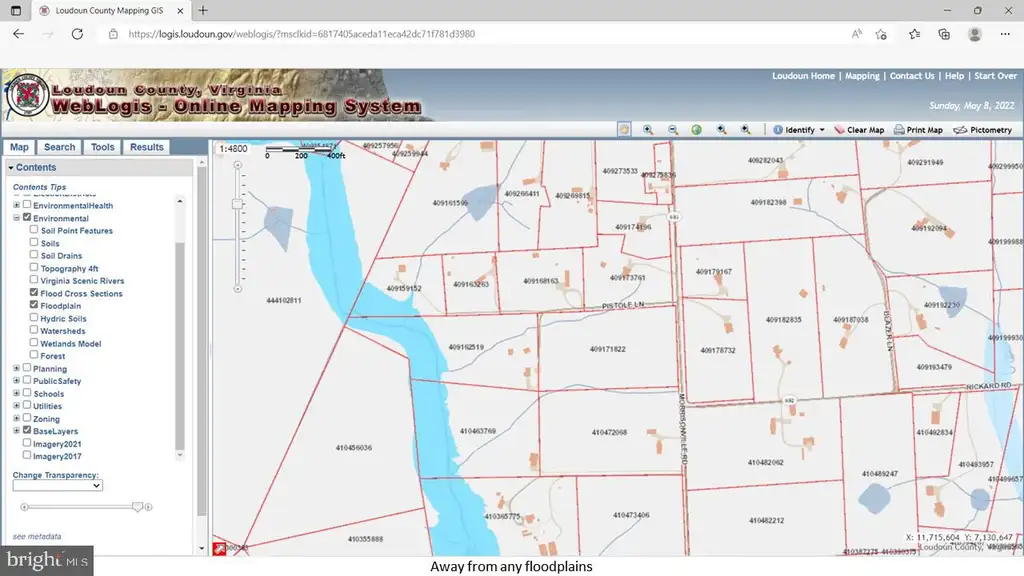Open the Change Transparency dropdown
This screenshot has height=576, width=1024.
[x=57, y=485]
